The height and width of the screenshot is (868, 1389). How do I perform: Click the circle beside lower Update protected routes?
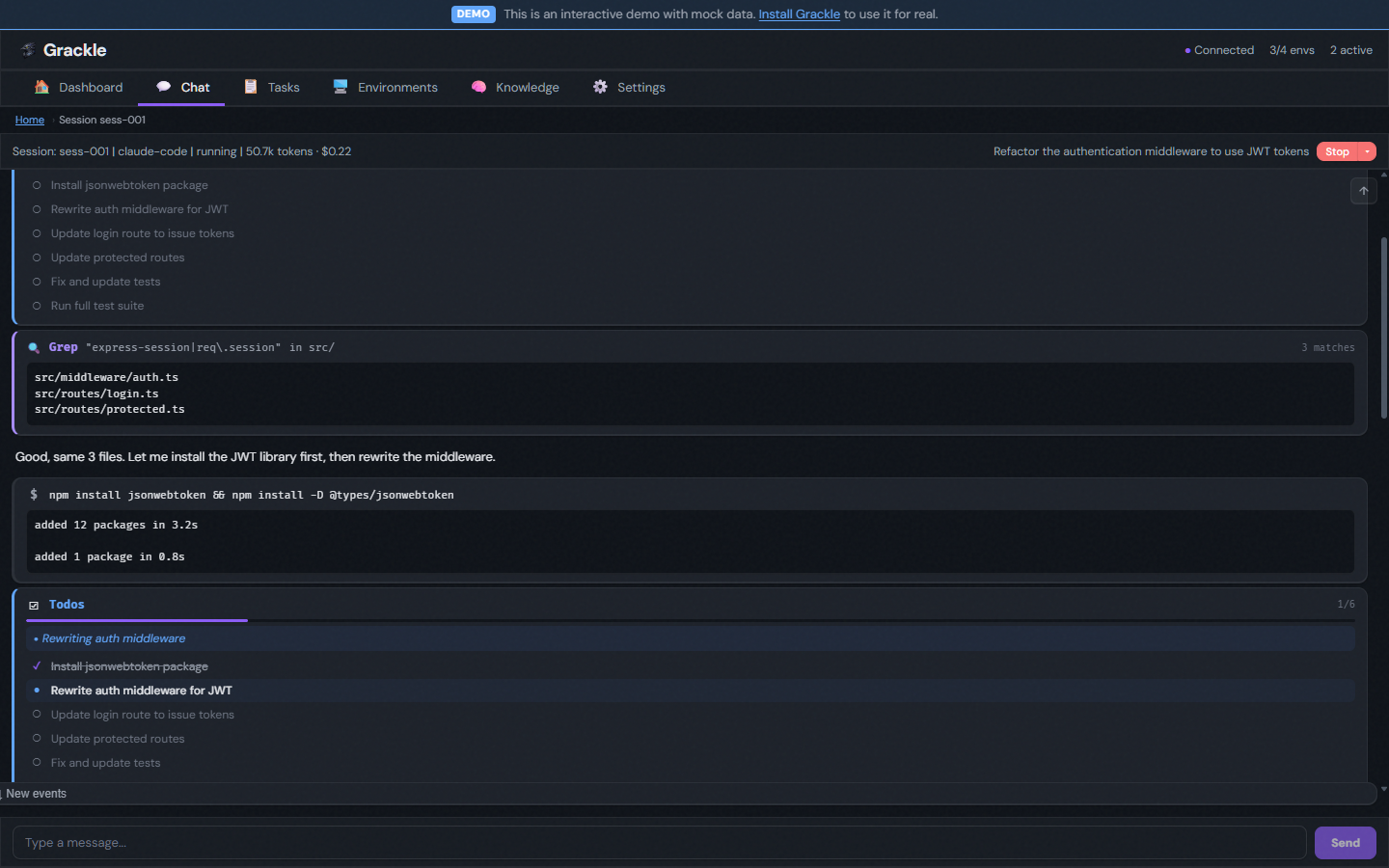tap(37, 739)
